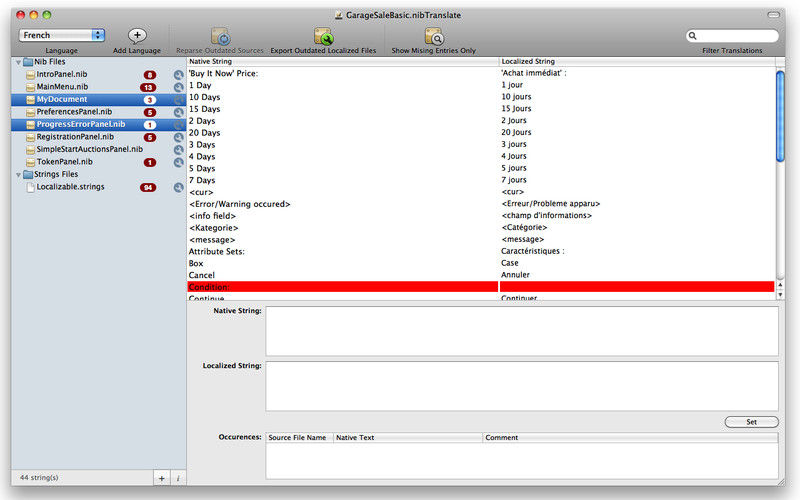Click the sidebar plus add button

(161, 478)
